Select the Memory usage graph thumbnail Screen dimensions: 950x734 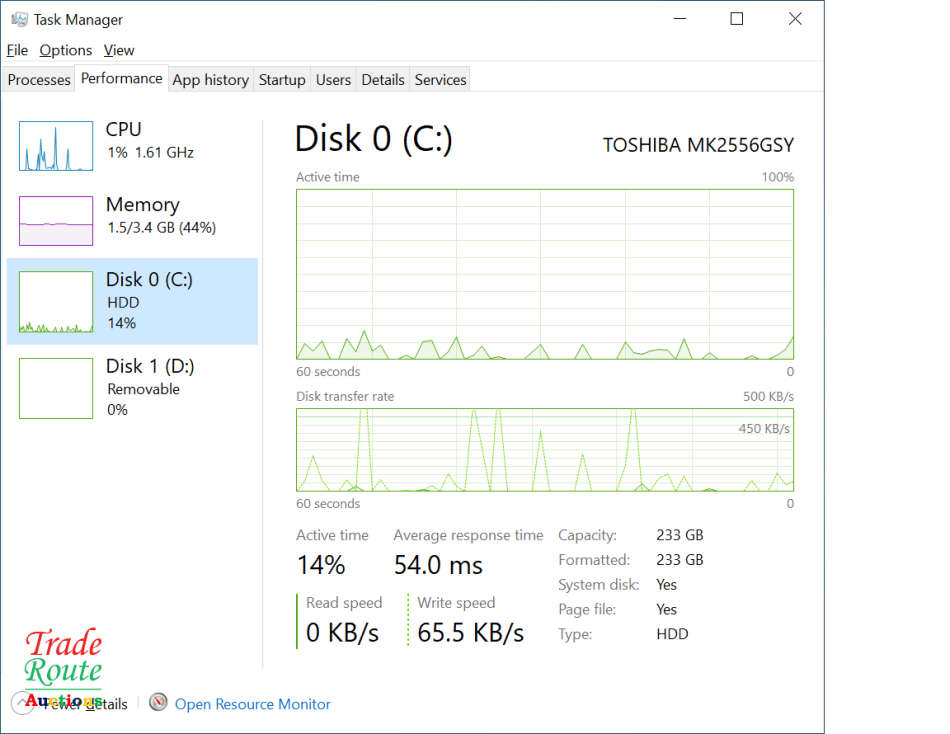(x=56, y=221)
